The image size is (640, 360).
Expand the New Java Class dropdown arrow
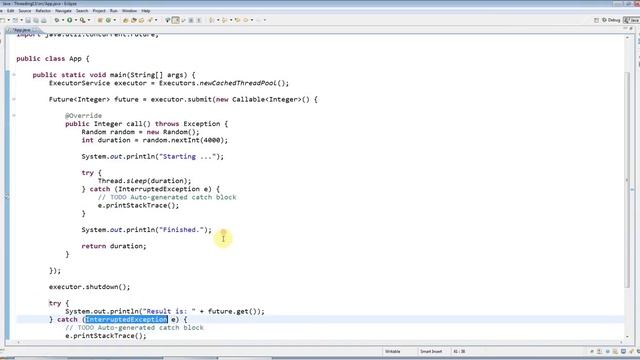(114, 20)
